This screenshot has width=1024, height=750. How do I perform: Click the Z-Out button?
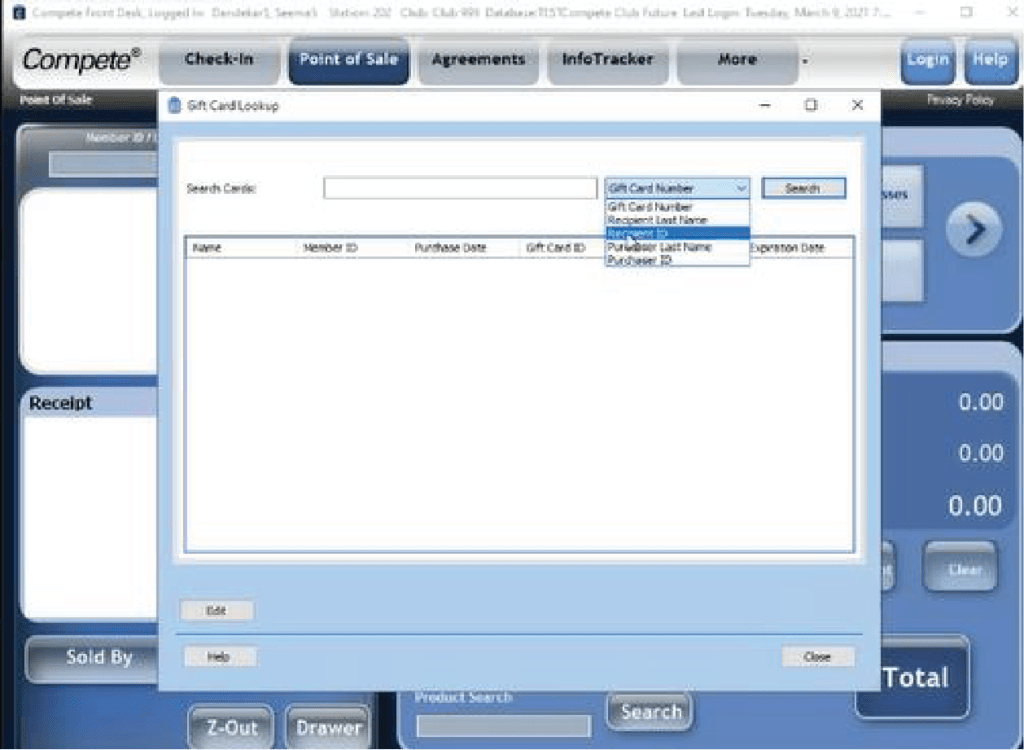(x=231, y=727)
